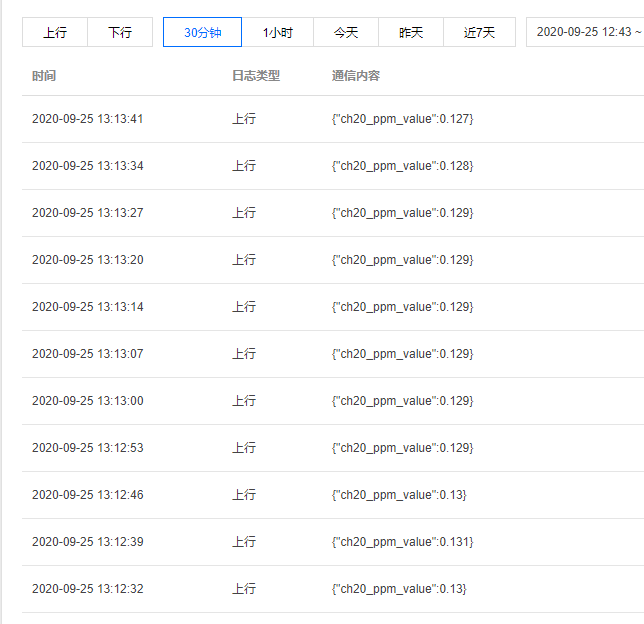Image resolution: width=644 pixels, height=624 pixels.
Task: Select the log row at 13:13:00
Action: [333, 401]
